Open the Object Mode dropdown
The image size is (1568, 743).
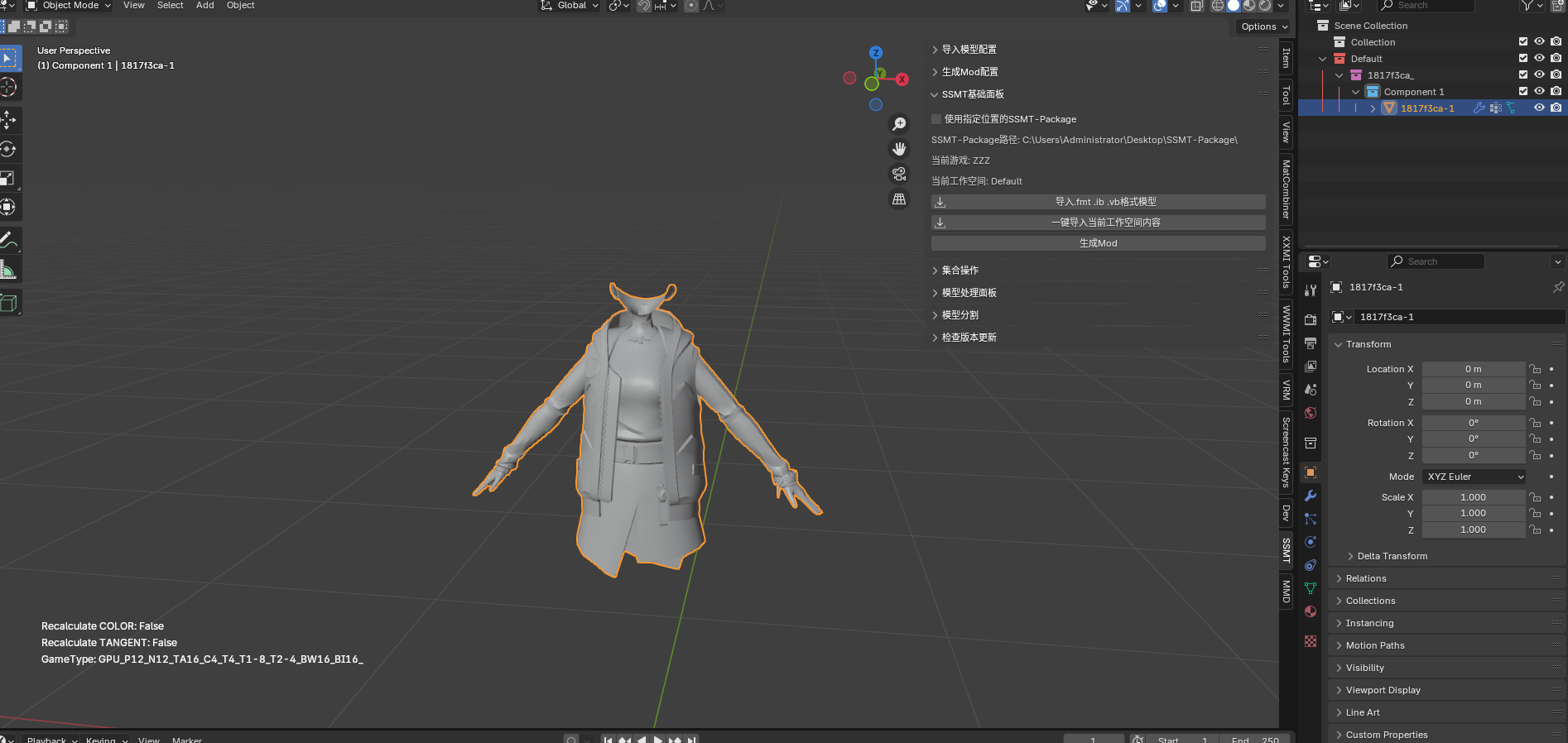click(x=69, y=6)
